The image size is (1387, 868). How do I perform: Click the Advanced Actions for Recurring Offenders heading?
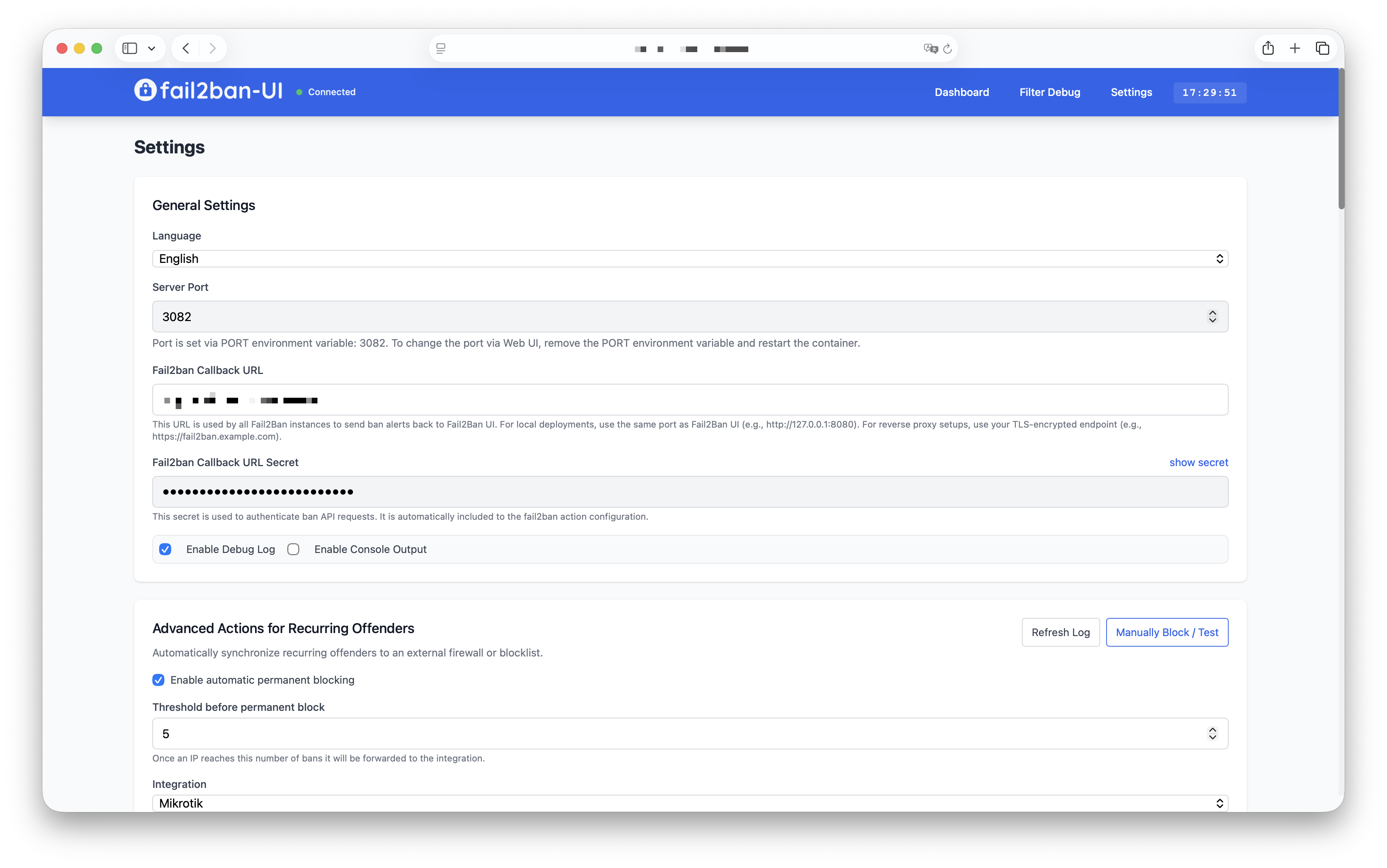(283, 628)
